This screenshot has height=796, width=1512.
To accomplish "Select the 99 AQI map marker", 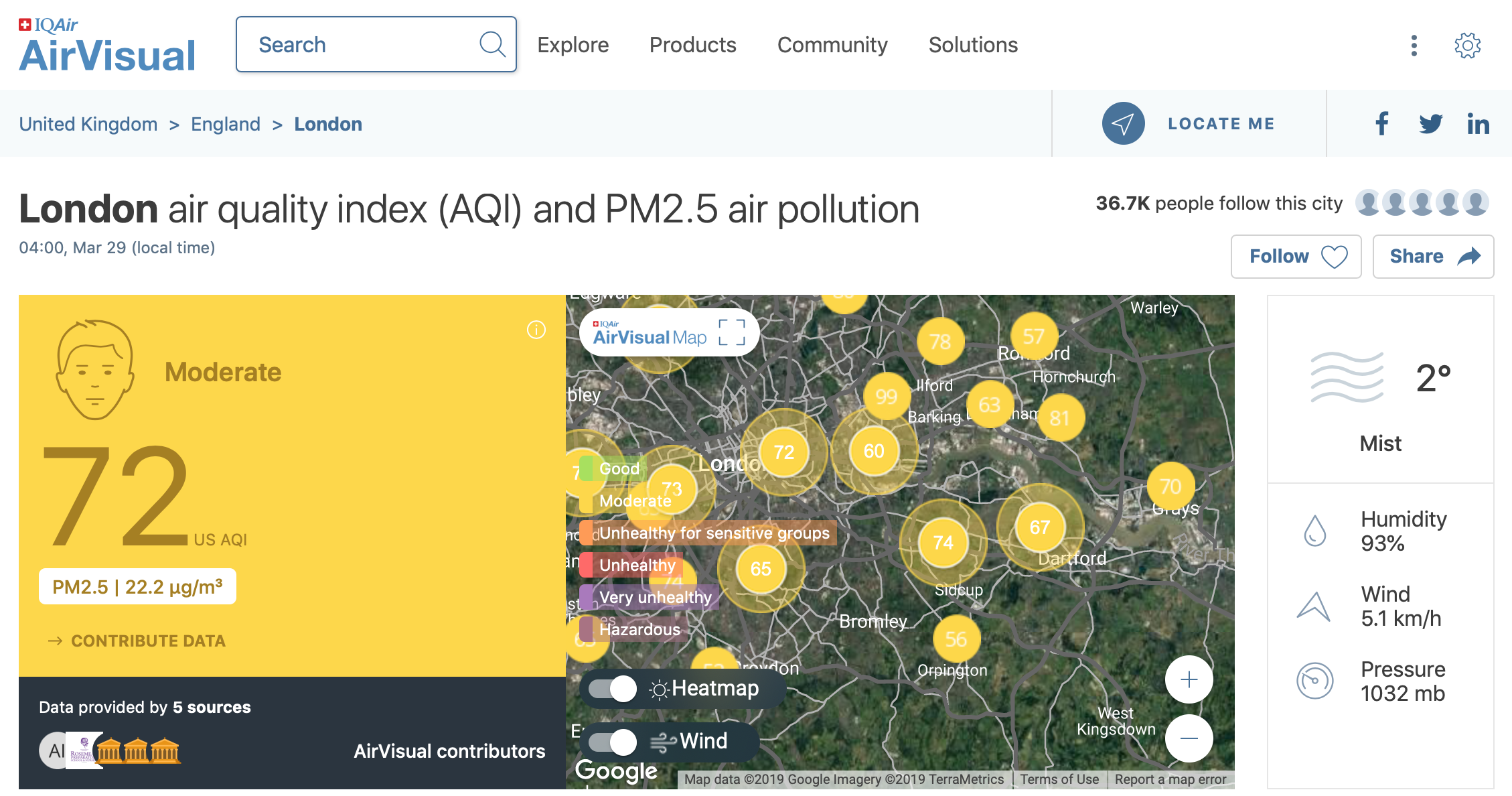I will (x=886, y=397).
